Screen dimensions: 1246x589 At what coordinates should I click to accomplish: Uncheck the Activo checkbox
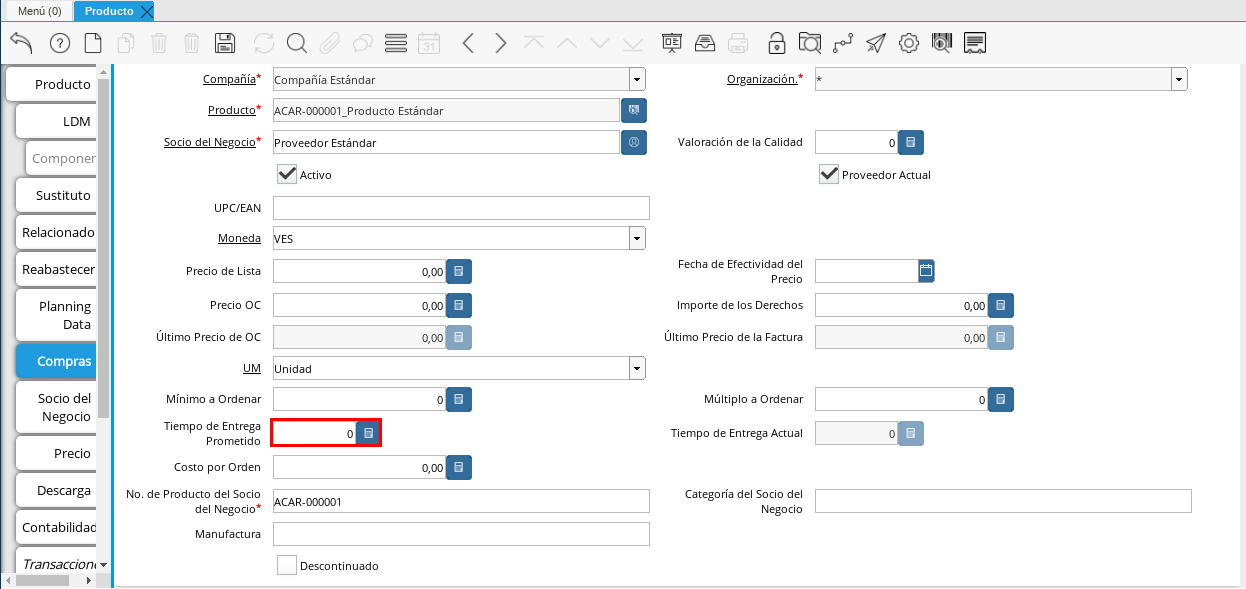coord(287,175)
